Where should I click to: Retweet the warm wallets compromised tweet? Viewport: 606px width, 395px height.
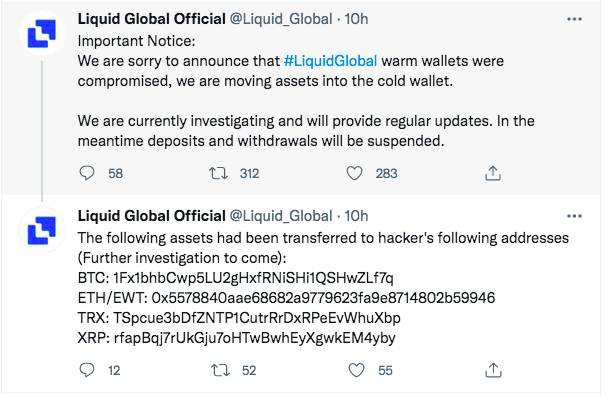point(219,173)
